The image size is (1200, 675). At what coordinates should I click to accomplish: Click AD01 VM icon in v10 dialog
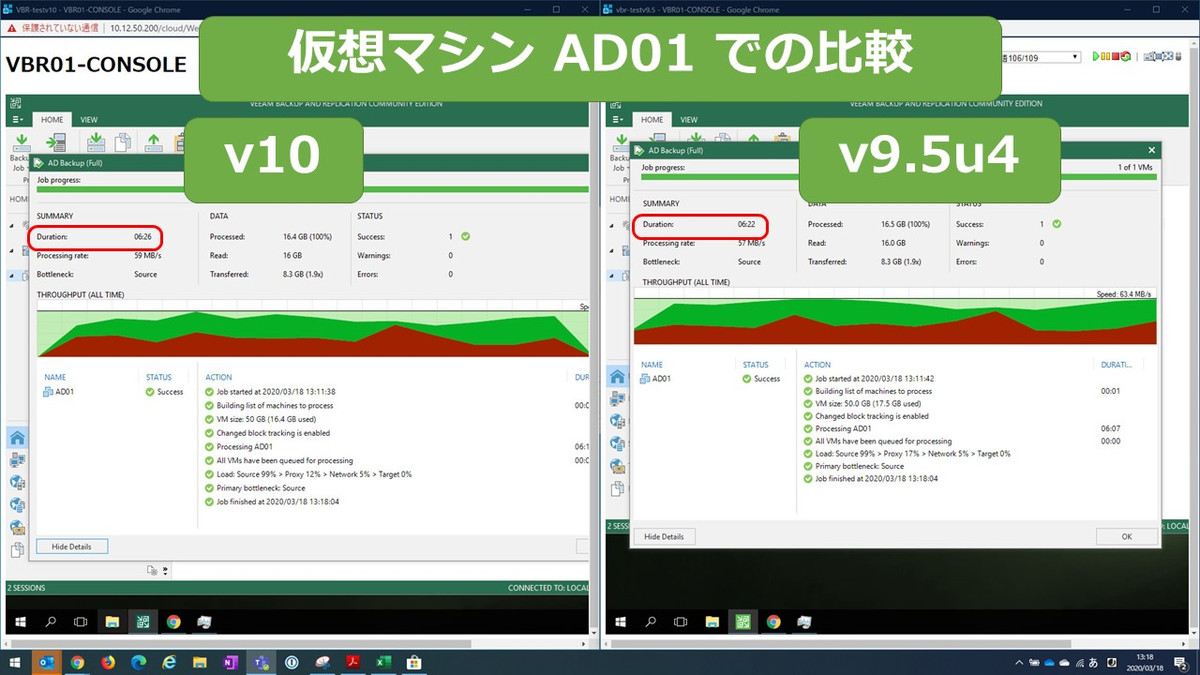pyautogui.click(x=48, y=392)
